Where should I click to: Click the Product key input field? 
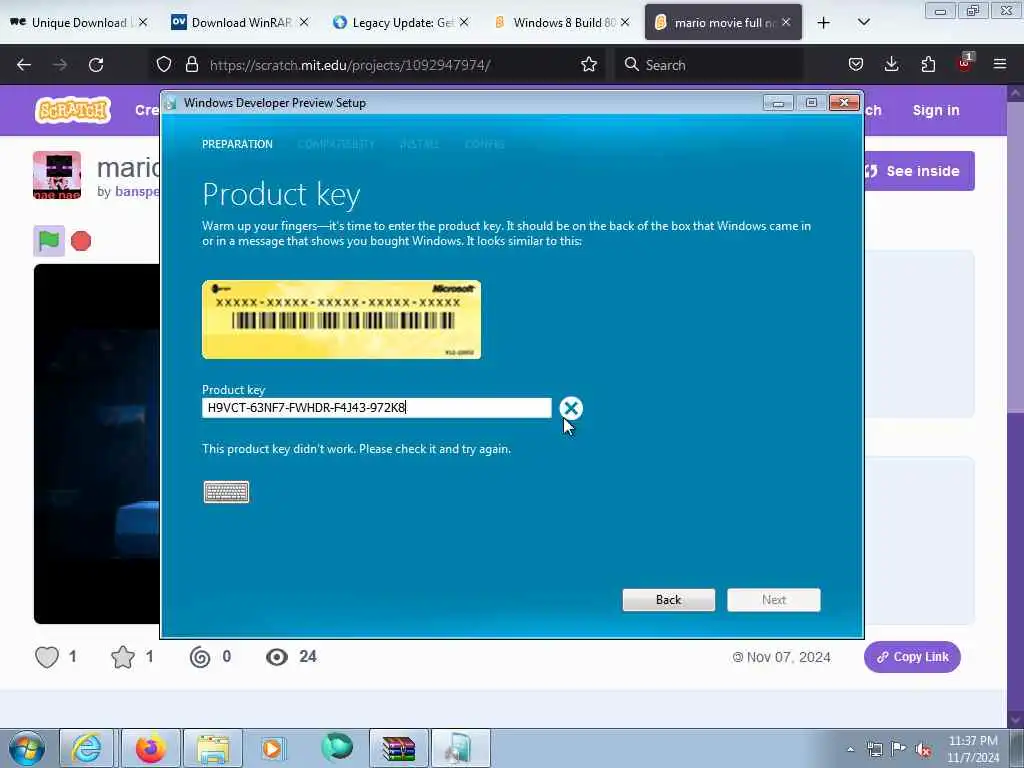377,408
